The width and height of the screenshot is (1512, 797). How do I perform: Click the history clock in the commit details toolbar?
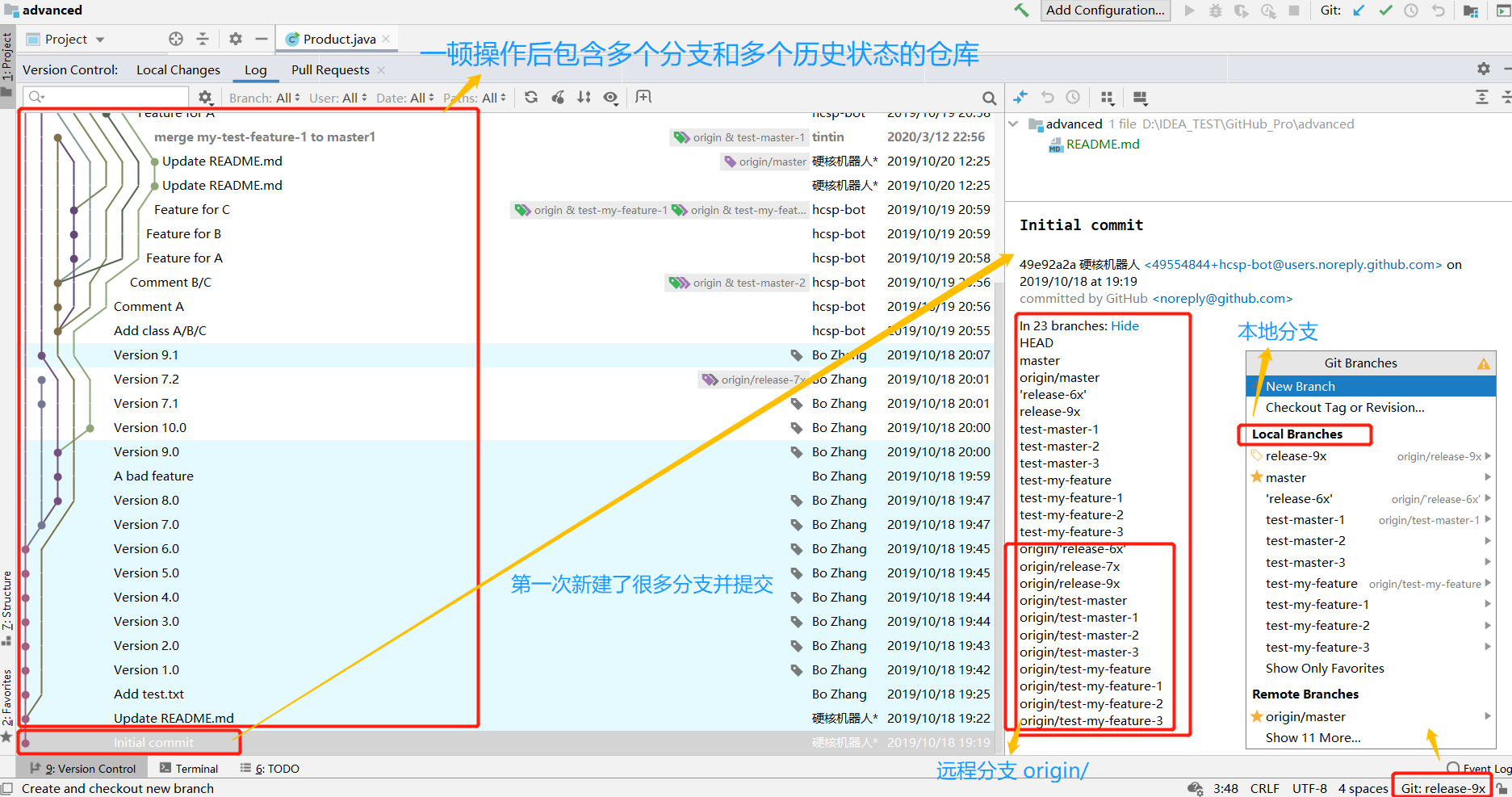pos(1073,97)
